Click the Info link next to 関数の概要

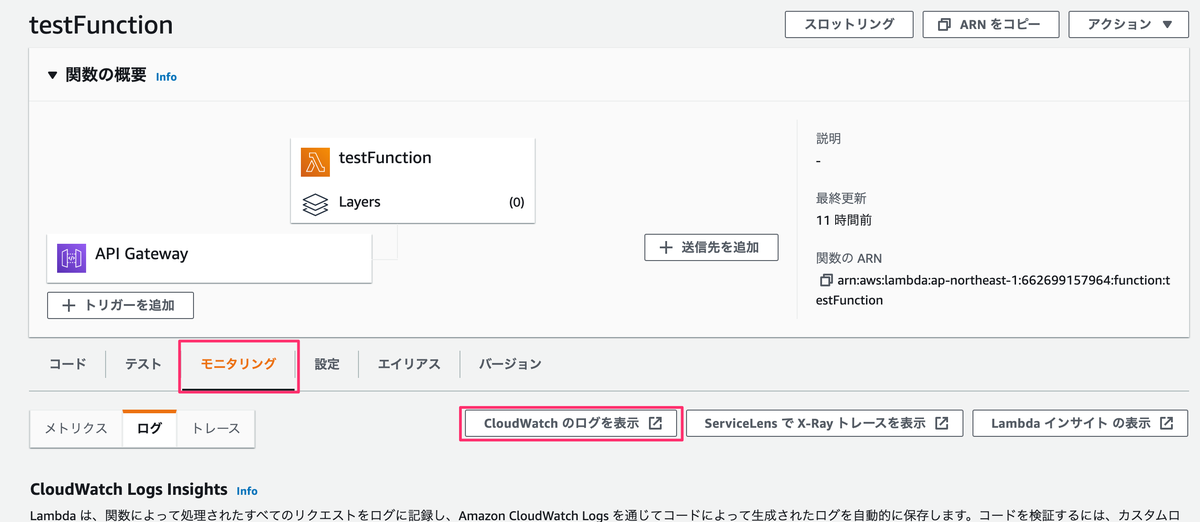pos(166,76)
